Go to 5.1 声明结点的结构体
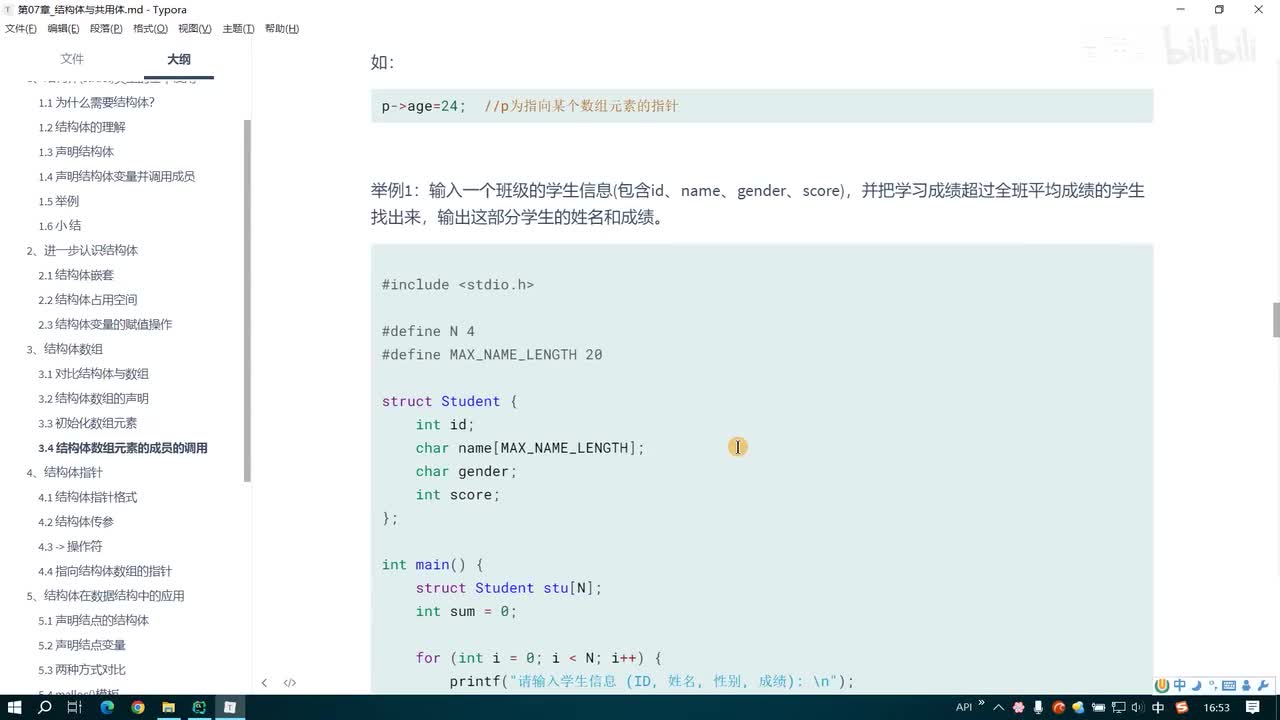Image resolution: width=1280 pixels, height=720 pixels. point(94,620)
